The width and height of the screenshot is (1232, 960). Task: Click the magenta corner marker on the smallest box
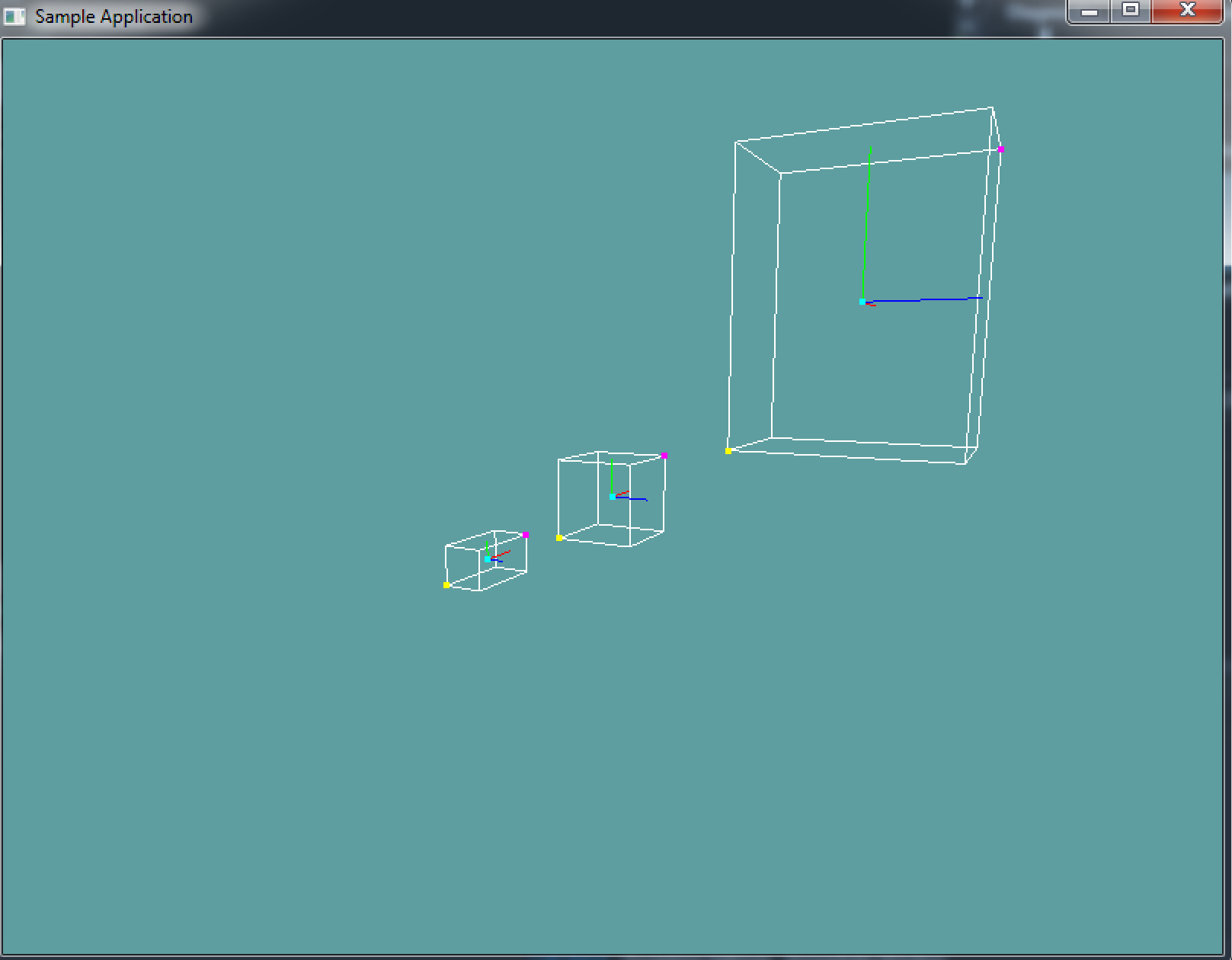point(526,535)
